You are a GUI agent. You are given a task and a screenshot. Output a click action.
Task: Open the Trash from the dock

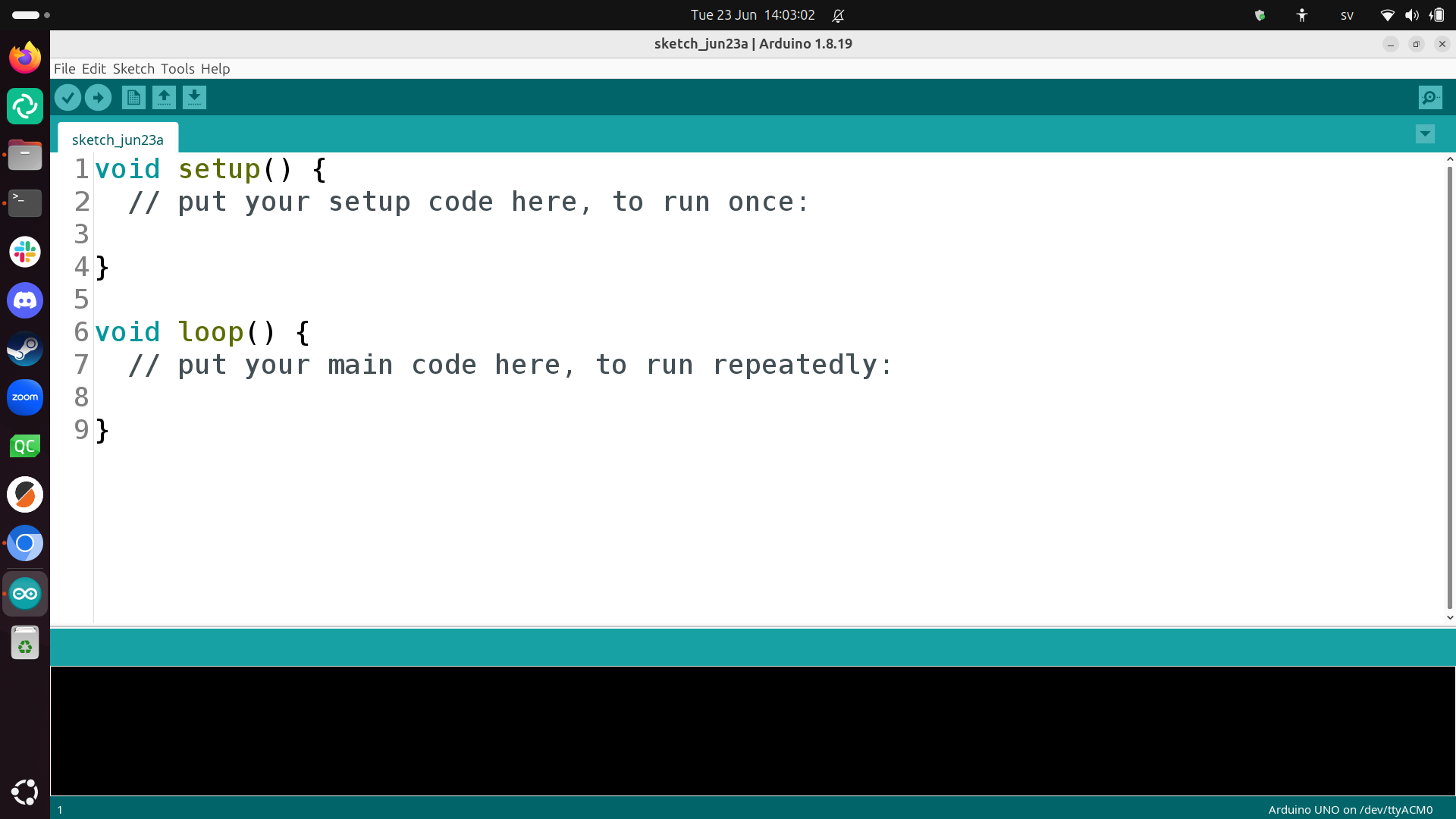[x=25, y=644]
